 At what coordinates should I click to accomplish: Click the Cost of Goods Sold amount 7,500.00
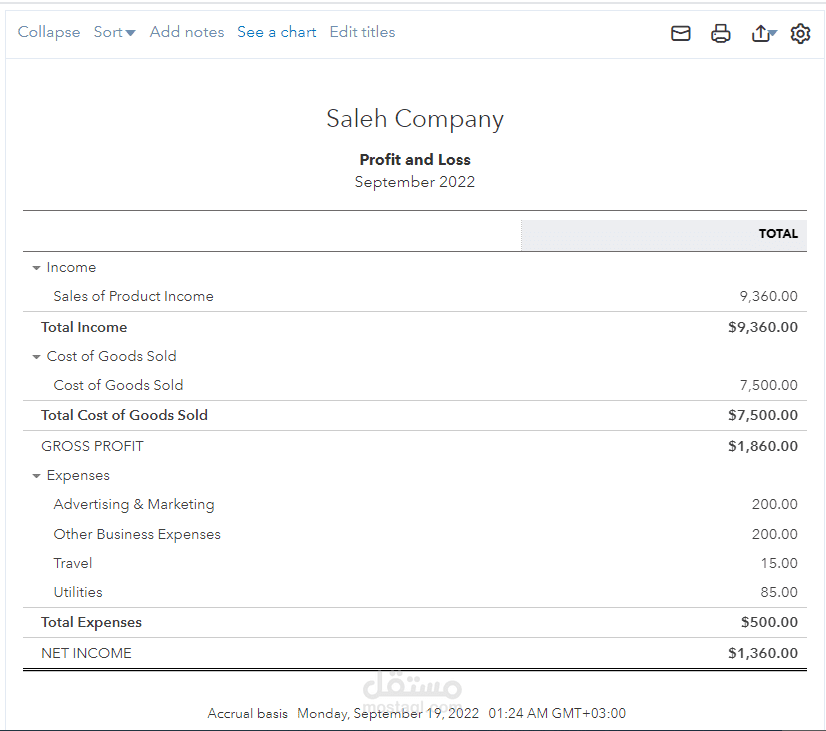(x=768, y=385)
